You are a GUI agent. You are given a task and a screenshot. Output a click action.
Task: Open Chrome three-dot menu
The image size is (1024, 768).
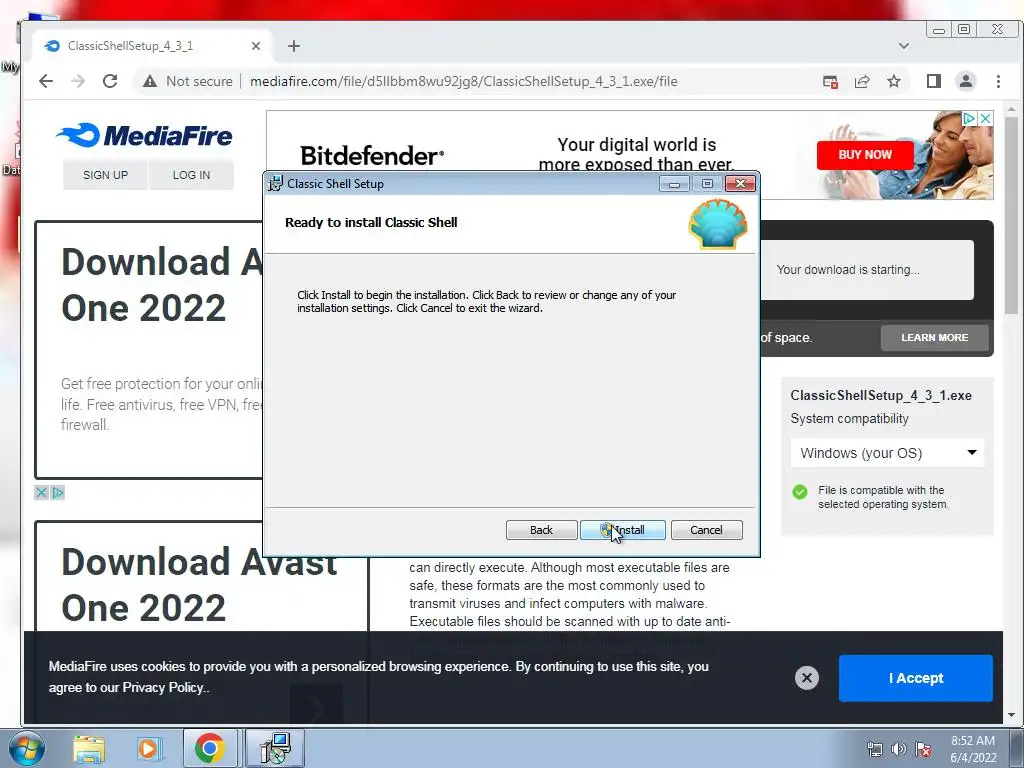pyautogui.click(x=998, y=81)
